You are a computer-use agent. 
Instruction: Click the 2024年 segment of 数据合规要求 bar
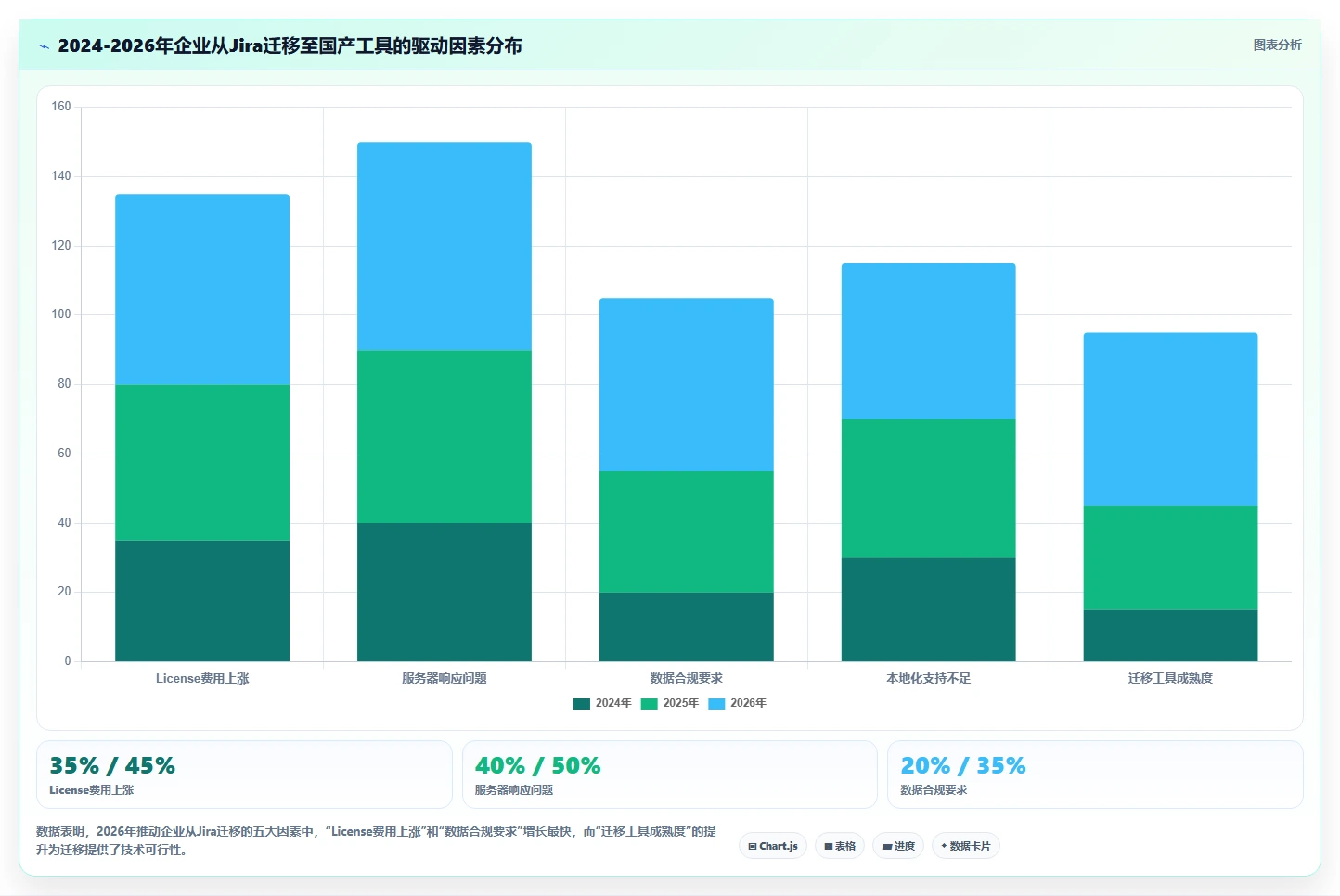pos(687,627)
